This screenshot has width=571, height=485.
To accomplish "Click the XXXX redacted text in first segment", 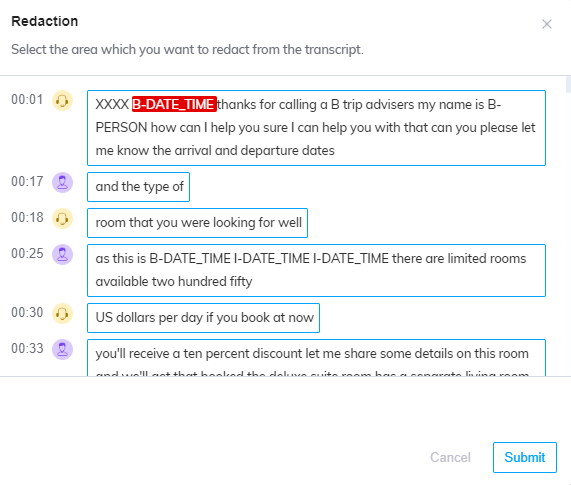I will [112, 105].
